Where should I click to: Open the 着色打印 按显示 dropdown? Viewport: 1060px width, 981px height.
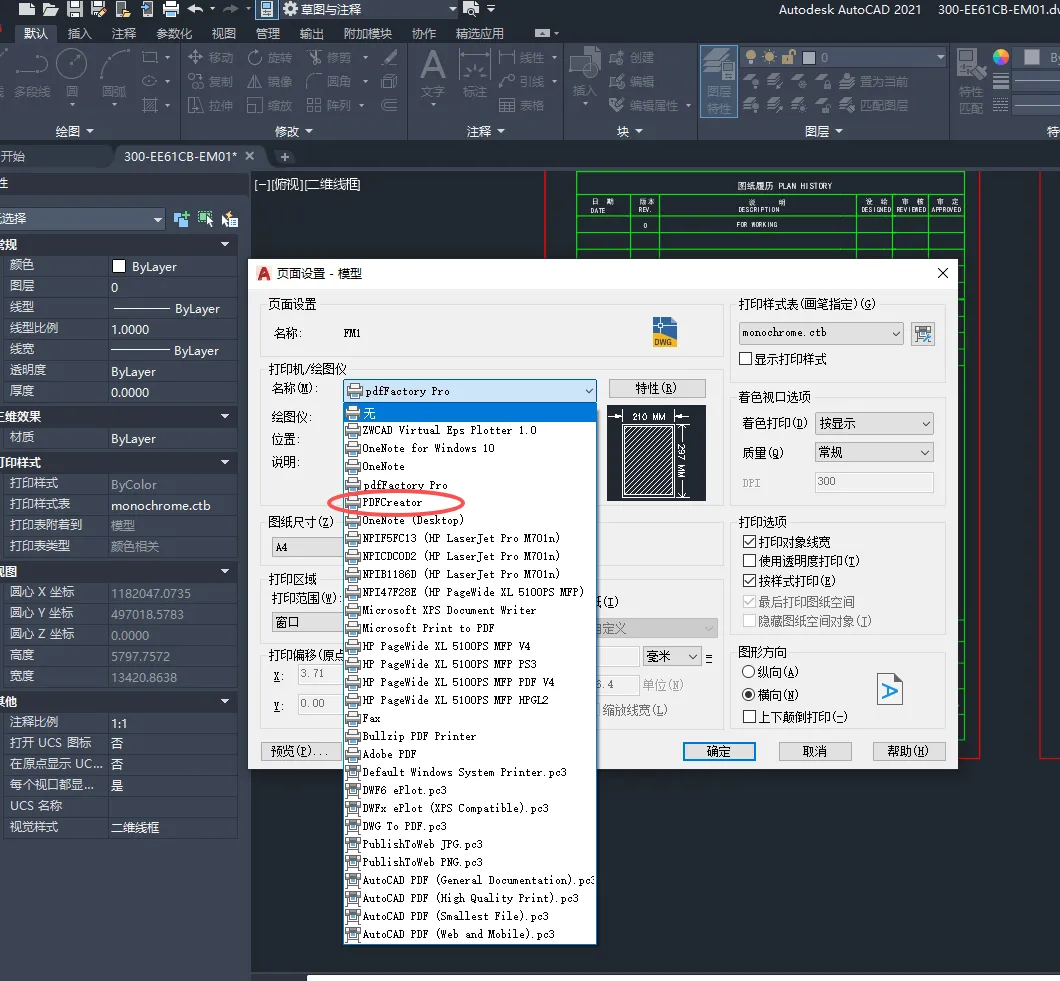(874, 423)
